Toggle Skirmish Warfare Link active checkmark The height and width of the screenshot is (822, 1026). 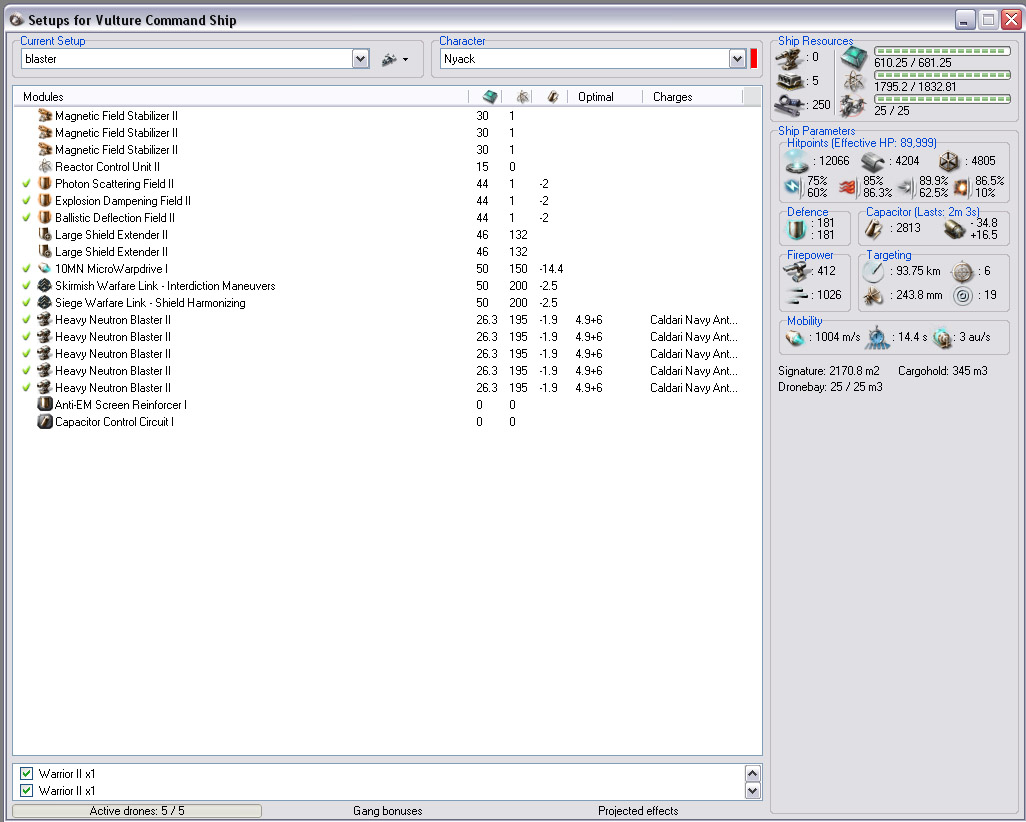point(26,286)
